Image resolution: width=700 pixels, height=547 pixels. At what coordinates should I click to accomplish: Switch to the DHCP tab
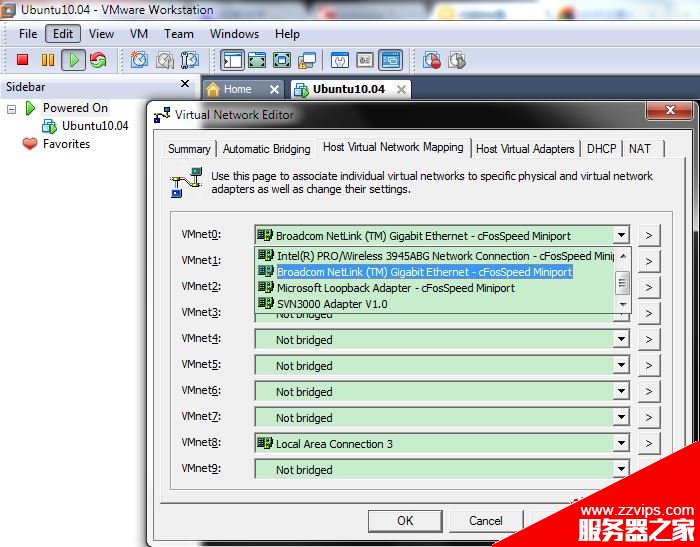(x=601, y=149)
